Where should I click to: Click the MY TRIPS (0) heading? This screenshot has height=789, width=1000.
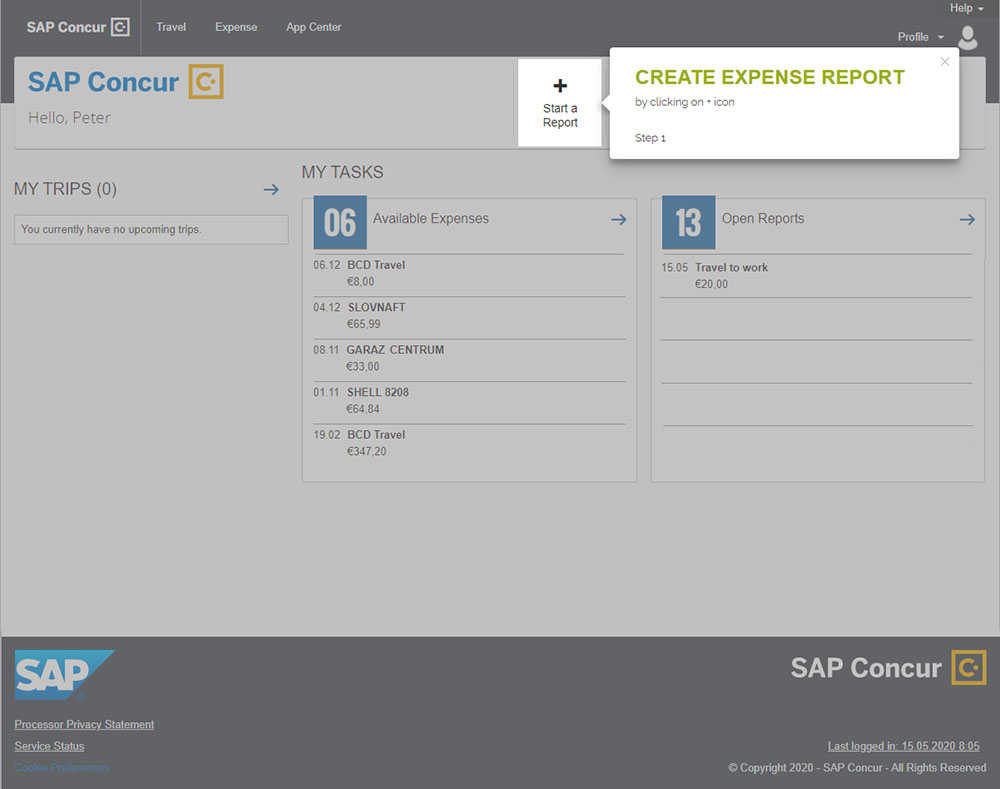[65, 189]
